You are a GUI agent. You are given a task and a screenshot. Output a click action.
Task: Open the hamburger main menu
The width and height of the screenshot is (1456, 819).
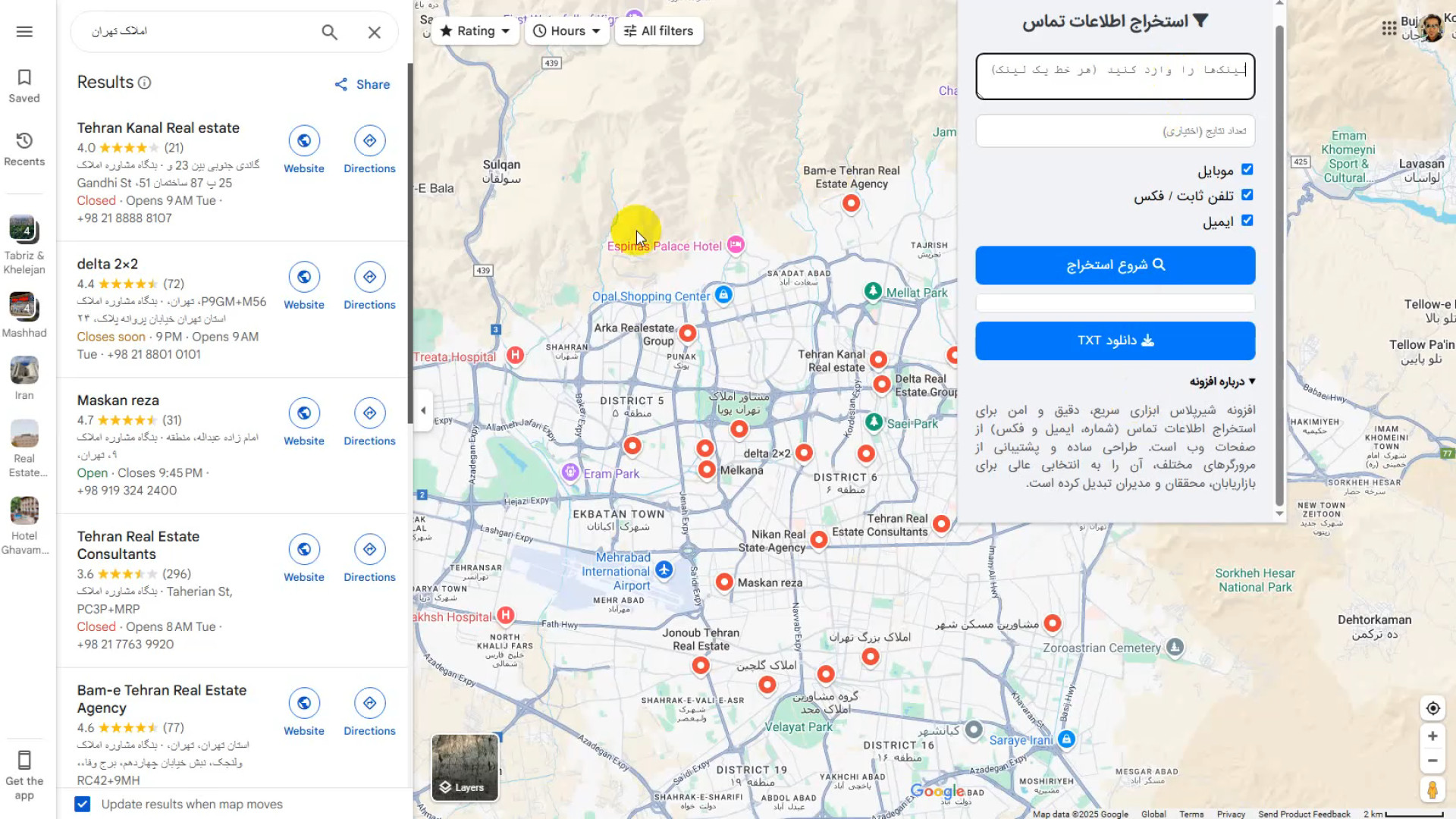coord(24,31)
